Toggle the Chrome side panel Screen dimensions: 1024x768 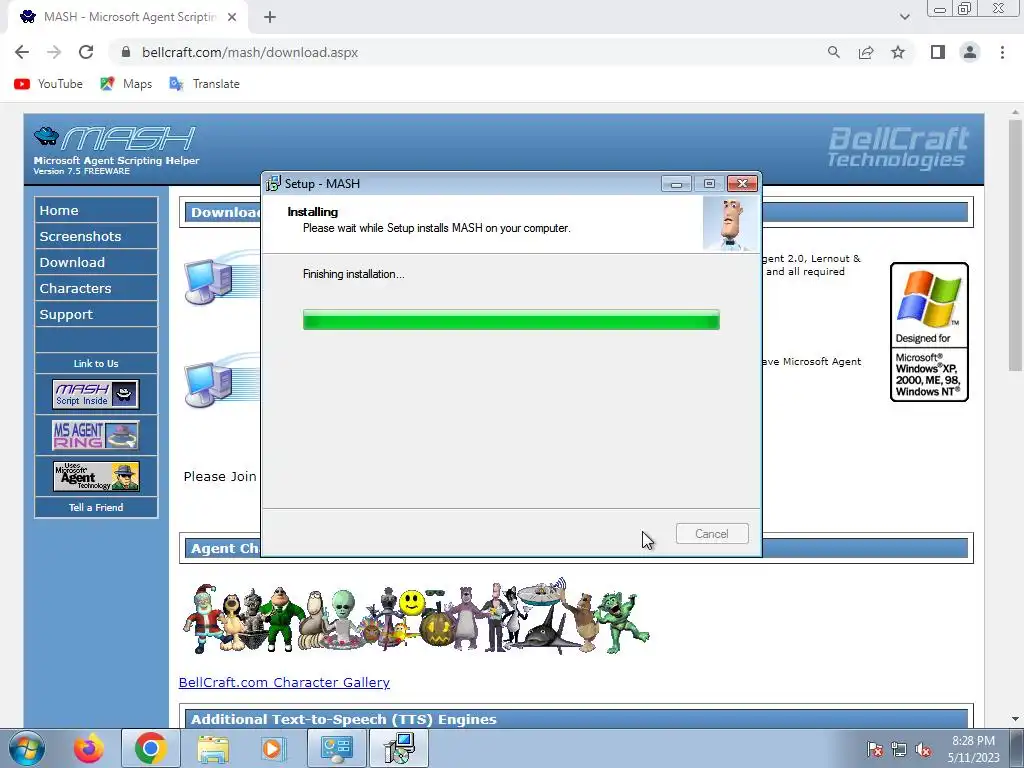[x=938, y=52]
